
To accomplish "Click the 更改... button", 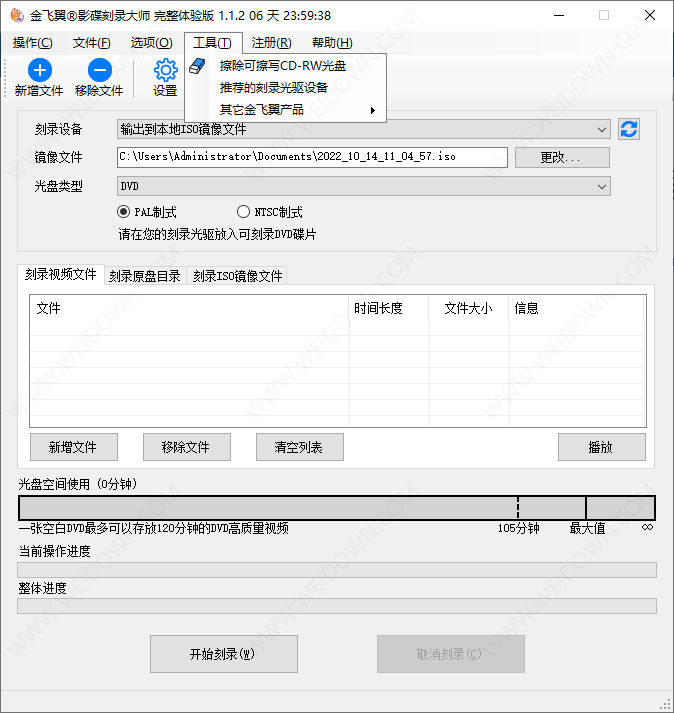I will tap(562, 157).
